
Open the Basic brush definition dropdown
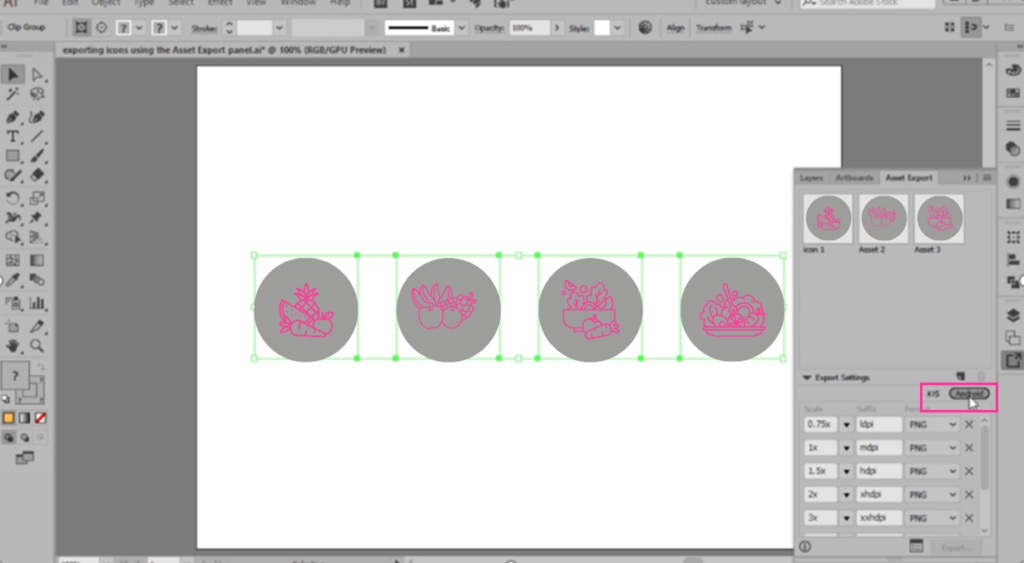462,28
